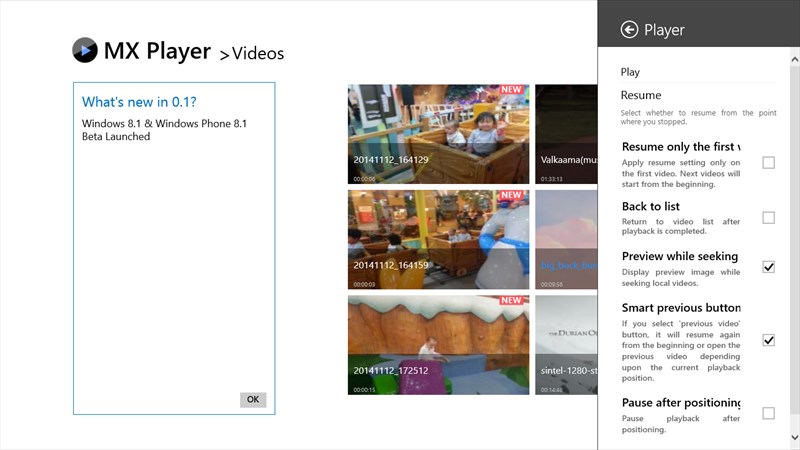
Task: Disable Preview while seeking checkbox
Action: (768, 267)
